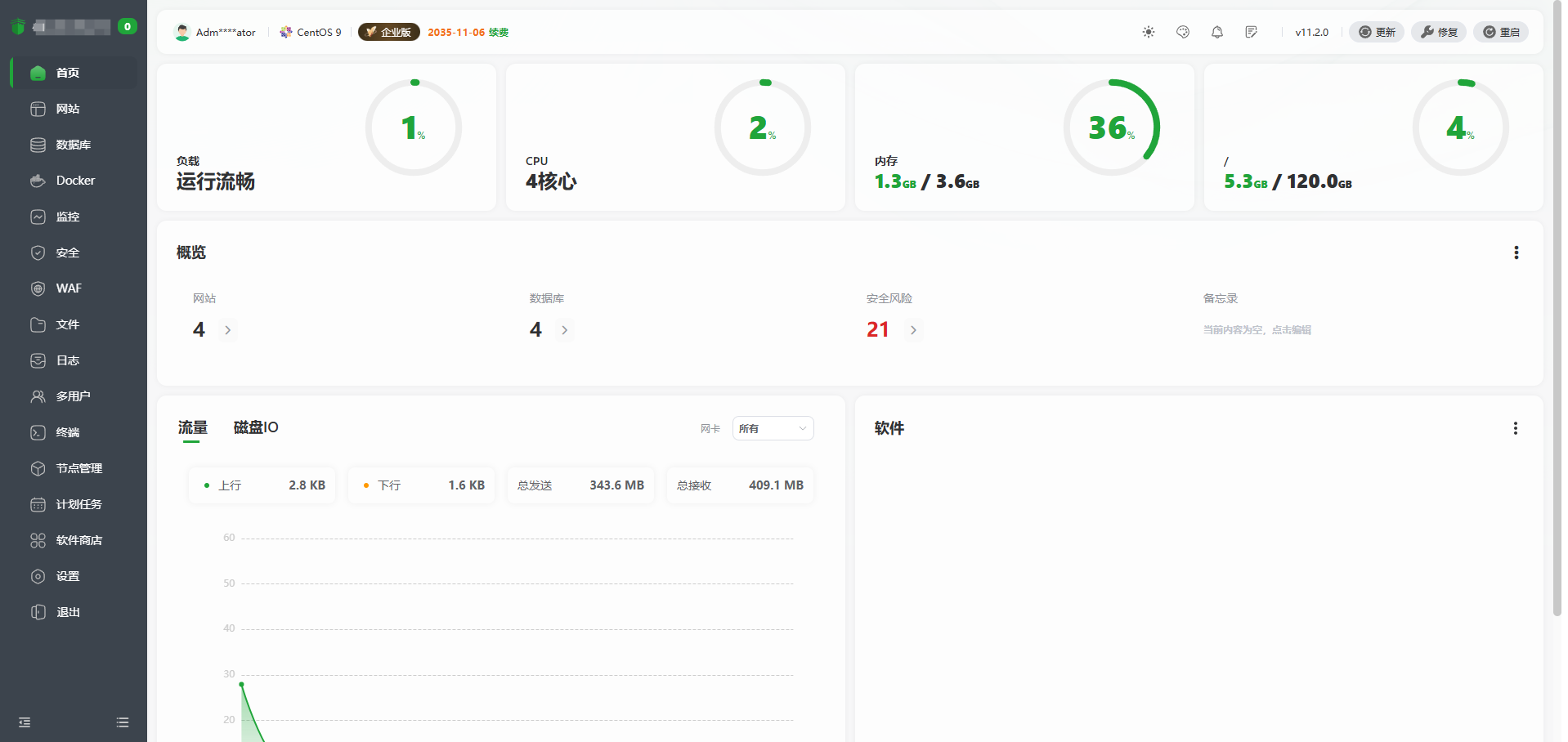Open the Docker section in the sidebar
The height and width of the screenshot is (742, 1568).
pyautogui.click(x=74, y=181)
